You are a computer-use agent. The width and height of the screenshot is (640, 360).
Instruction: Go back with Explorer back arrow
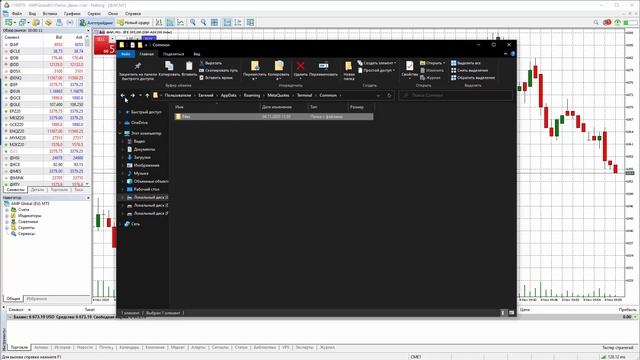pyautogui.click(x=122, y=96)
